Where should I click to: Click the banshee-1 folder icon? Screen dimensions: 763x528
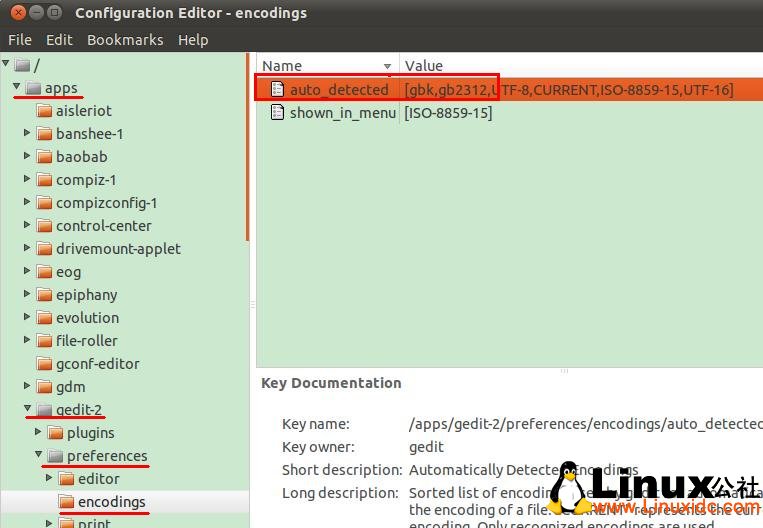click(44, 134)
